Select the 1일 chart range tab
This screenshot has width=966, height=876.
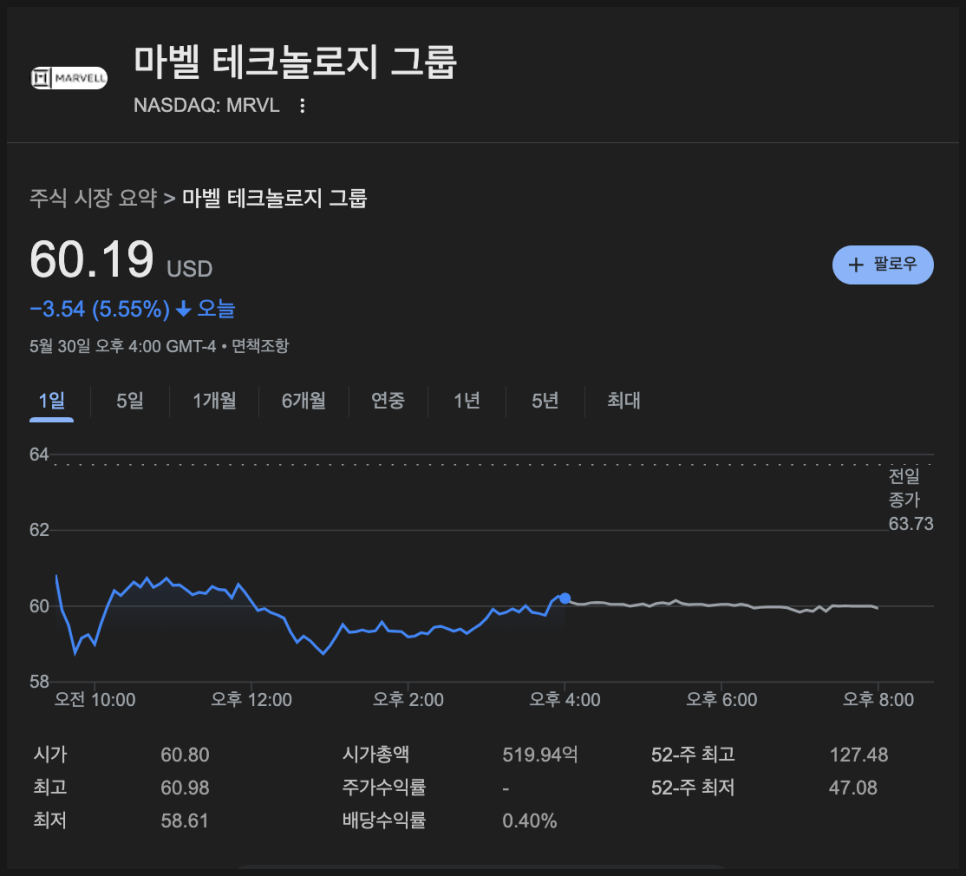click(52, 401)
